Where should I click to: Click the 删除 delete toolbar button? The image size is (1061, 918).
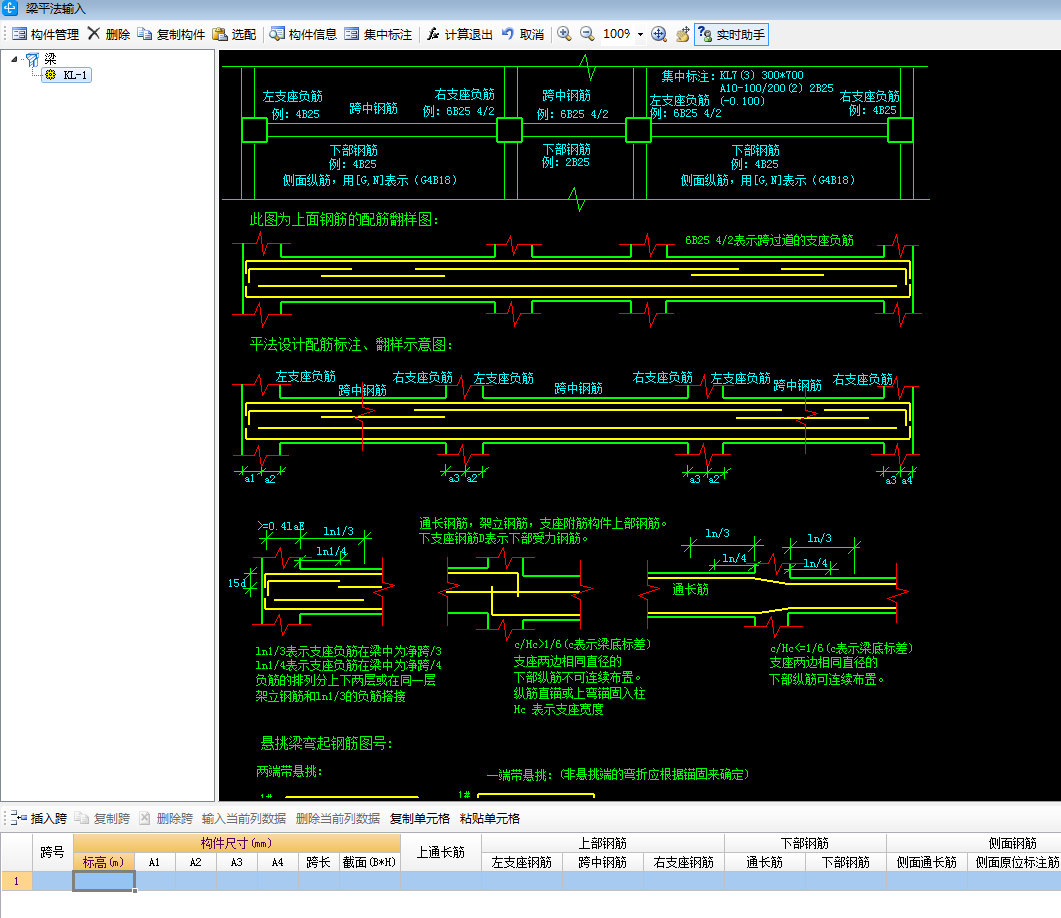pyautogui.click(x=109, y=35)
